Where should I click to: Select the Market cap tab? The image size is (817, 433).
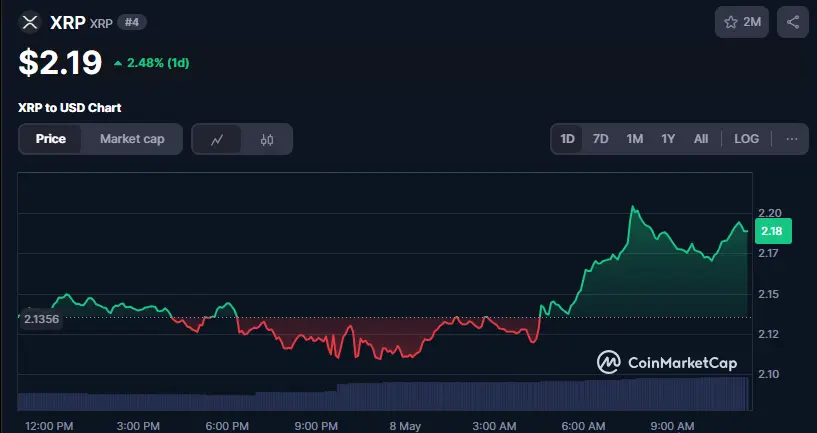point(132,139)
